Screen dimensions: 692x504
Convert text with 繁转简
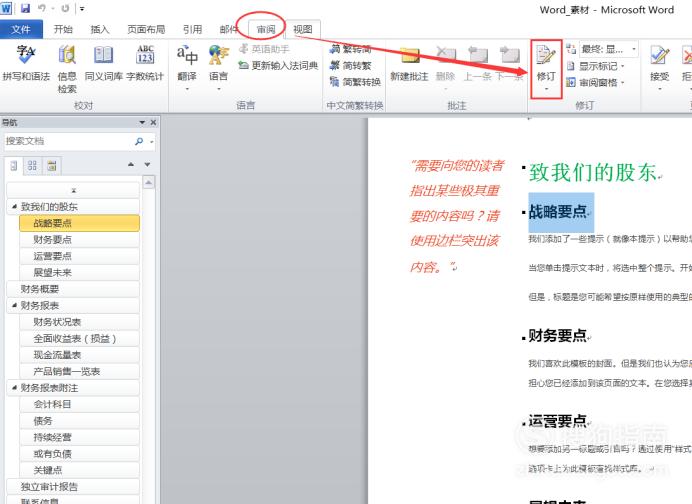pyautogui.click(x=351, y=49)
